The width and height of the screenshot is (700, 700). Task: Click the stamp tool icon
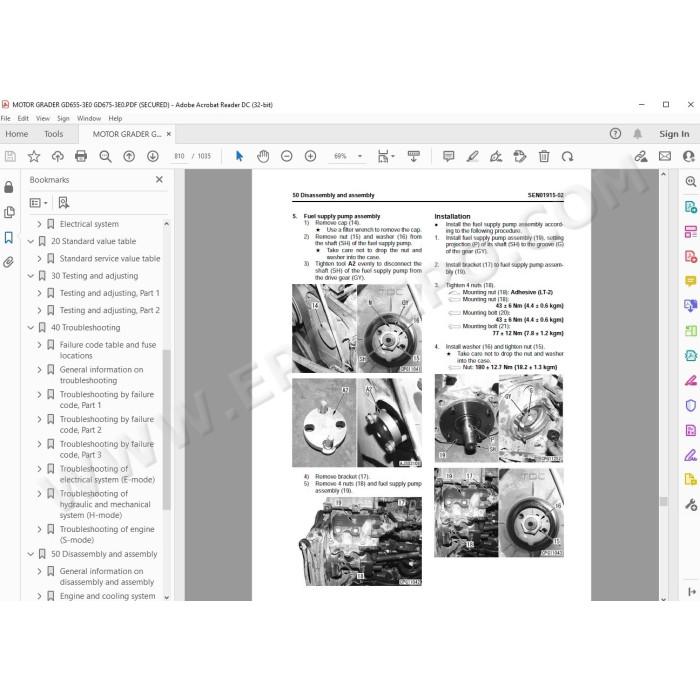pyautogui.click(x=520, y=156)
